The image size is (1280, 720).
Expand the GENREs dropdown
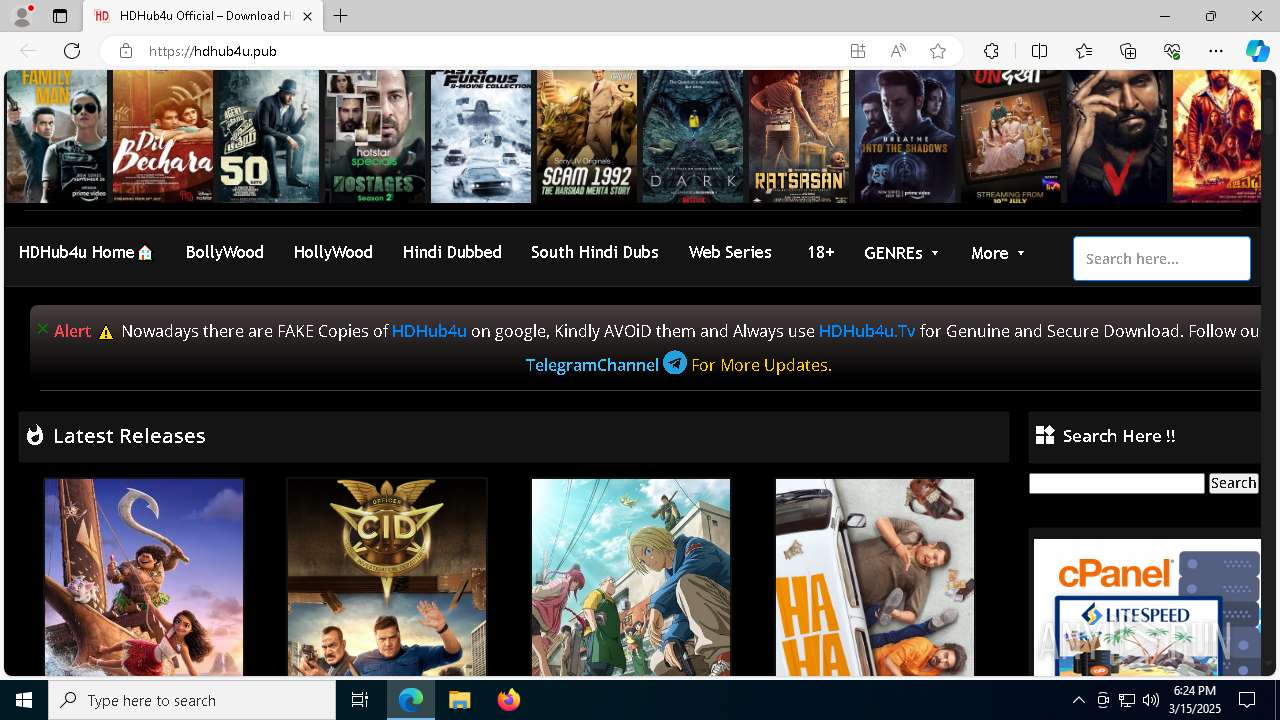click(x=902, y=254)
